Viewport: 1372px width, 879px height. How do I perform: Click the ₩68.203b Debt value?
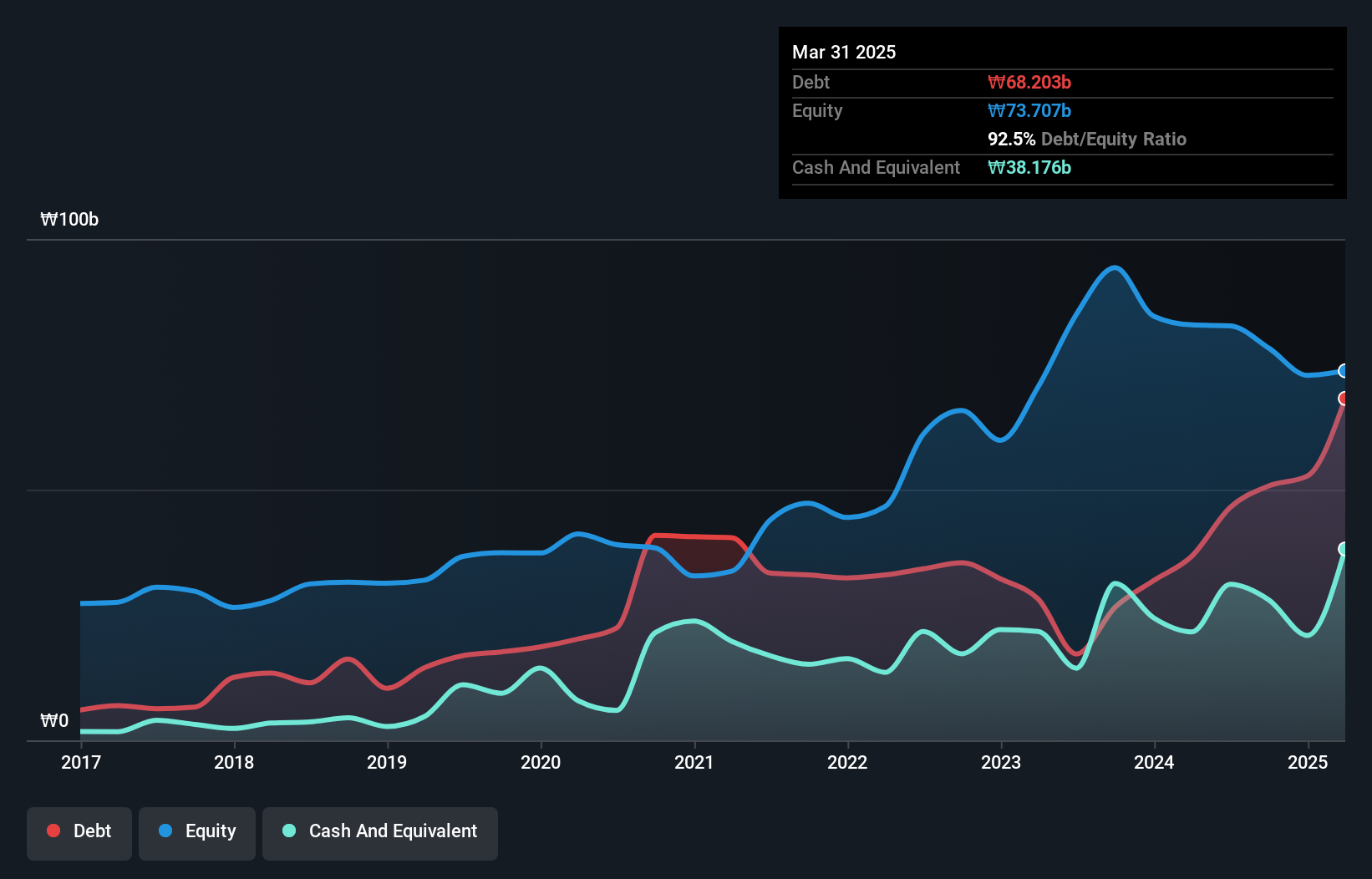point(1030,82)
